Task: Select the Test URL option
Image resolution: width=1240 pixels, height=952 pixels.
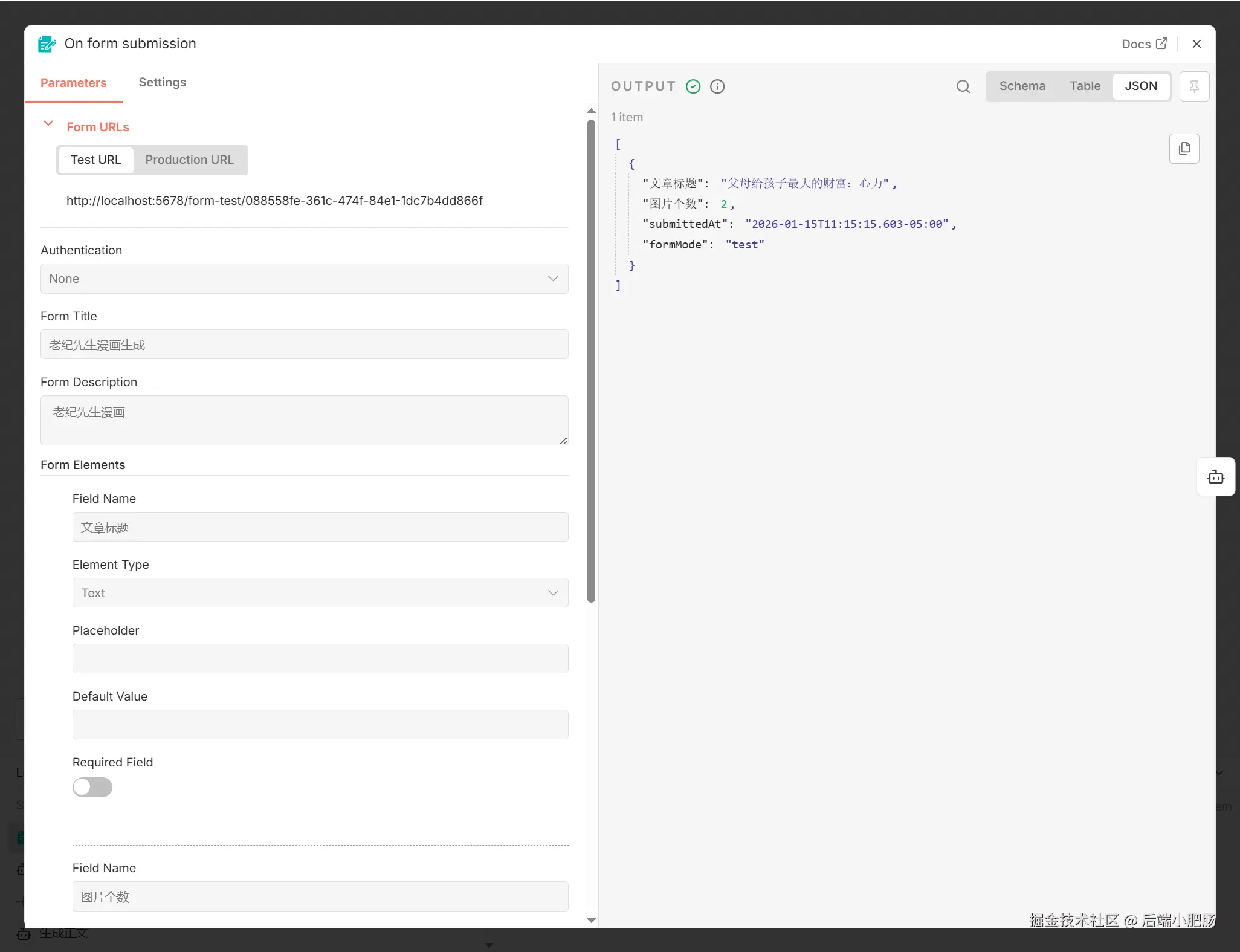Action: click(x=95, y=160)
